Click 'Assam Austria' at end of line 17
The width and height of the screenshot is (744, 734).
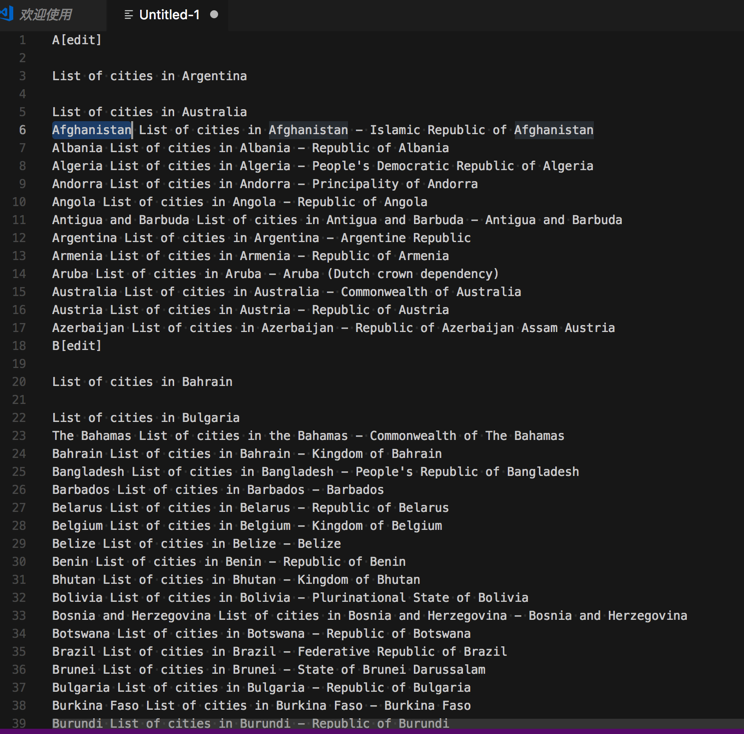[x=568, y=328]
